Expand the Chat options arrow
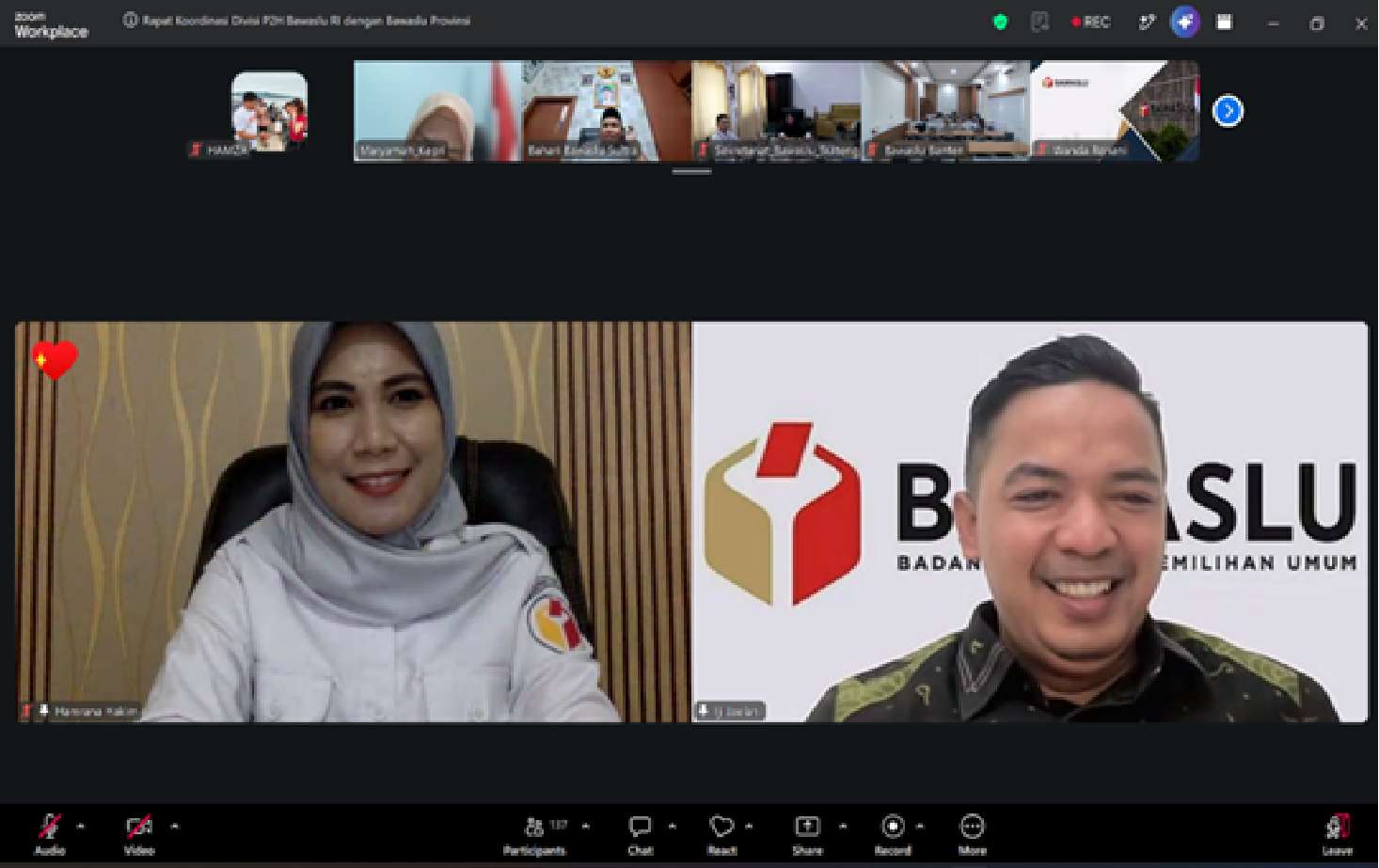 point(673,826)
